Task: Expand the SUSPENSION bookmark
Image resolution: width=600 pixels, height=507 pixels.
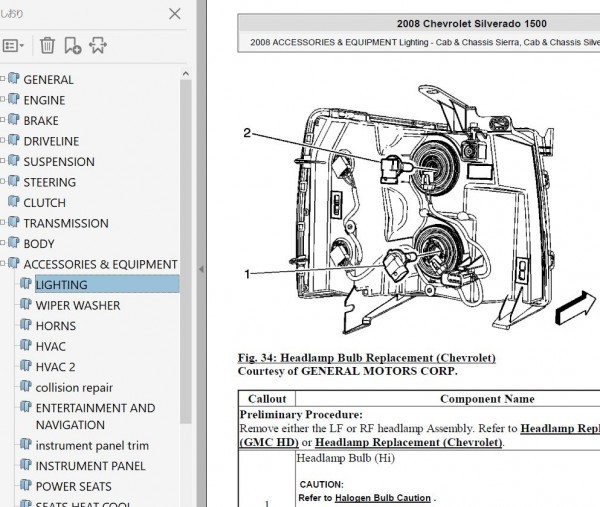Action: click(x=3, y=161)
